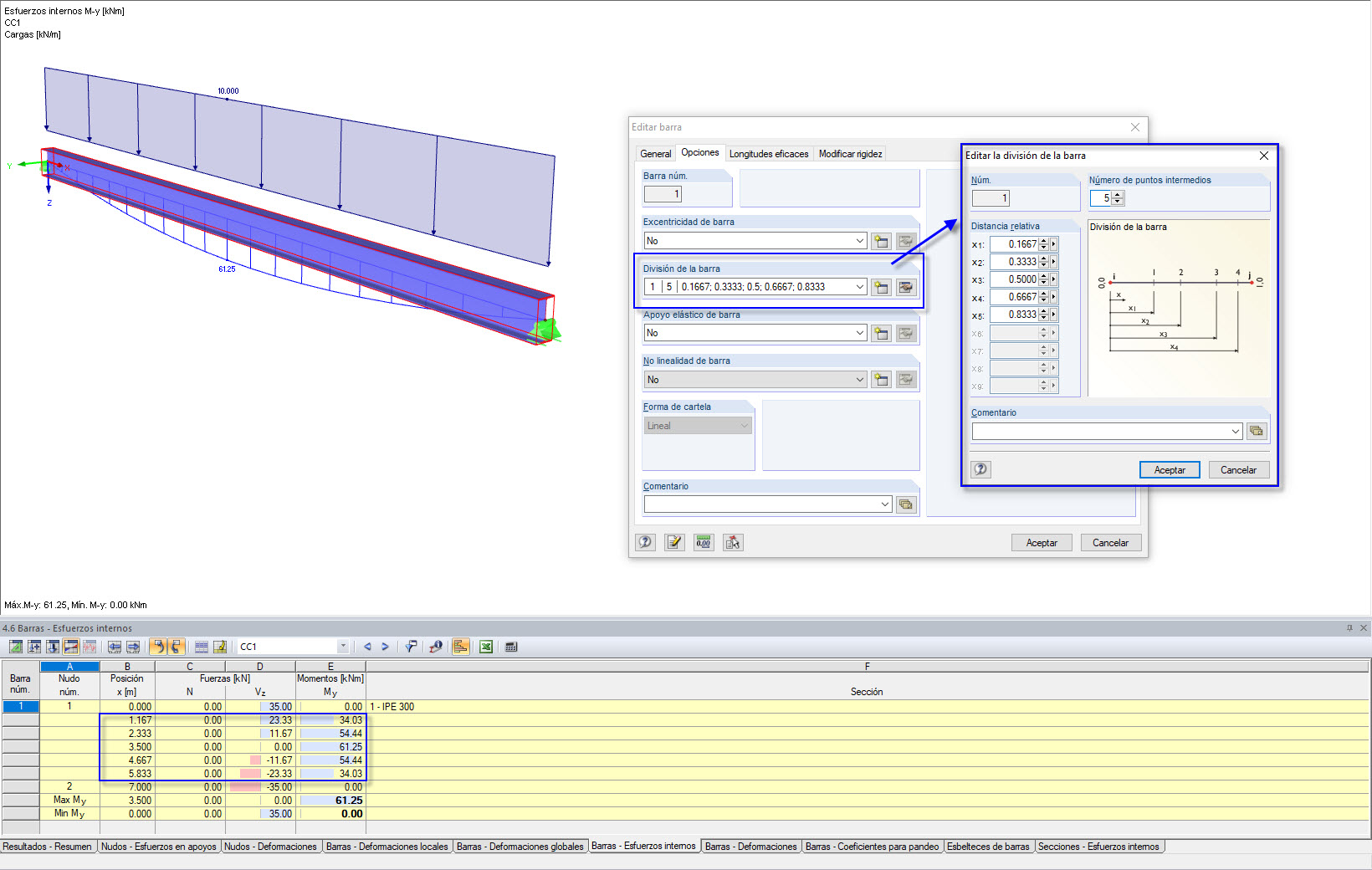
Task: Click the green triangle icon in results toolbar
Action: pyautogui.click(x=16, y=647)
